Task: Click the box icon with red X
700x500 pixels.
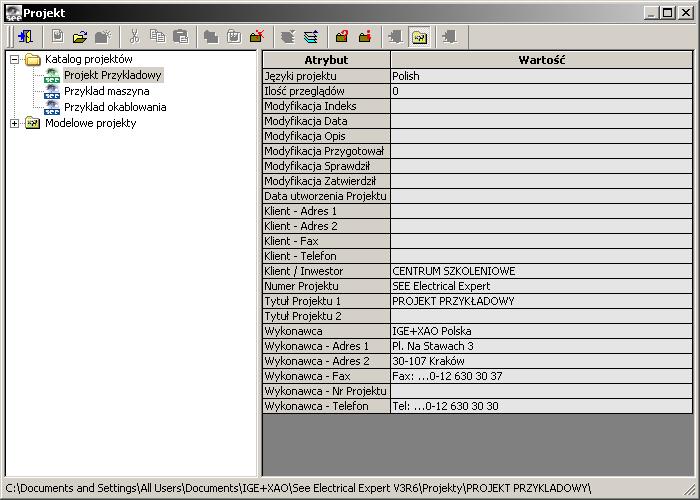Action: [x=257, y=37]
